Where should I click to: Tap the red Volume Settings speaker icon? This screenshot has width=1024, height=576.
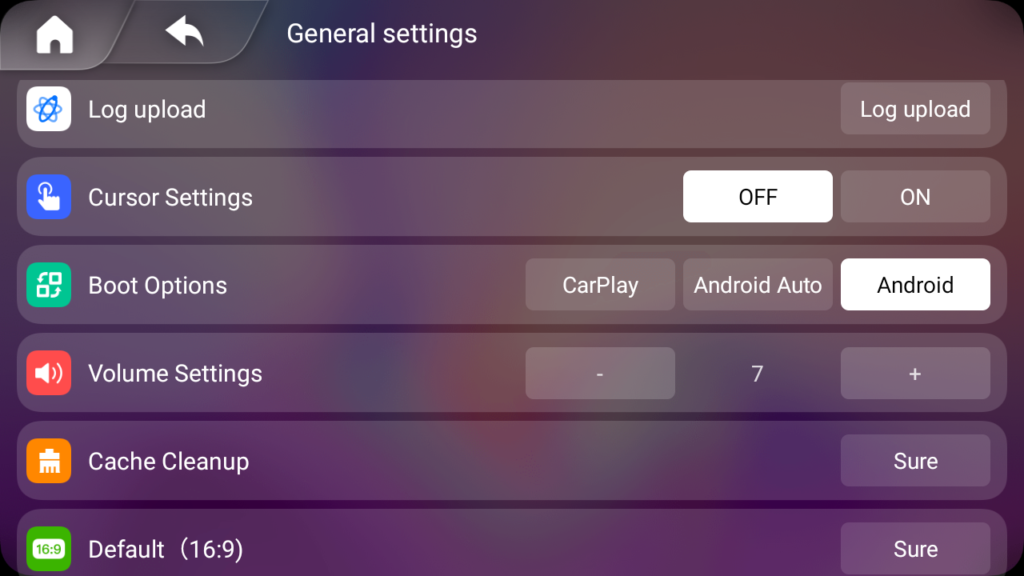pos(49,373)
